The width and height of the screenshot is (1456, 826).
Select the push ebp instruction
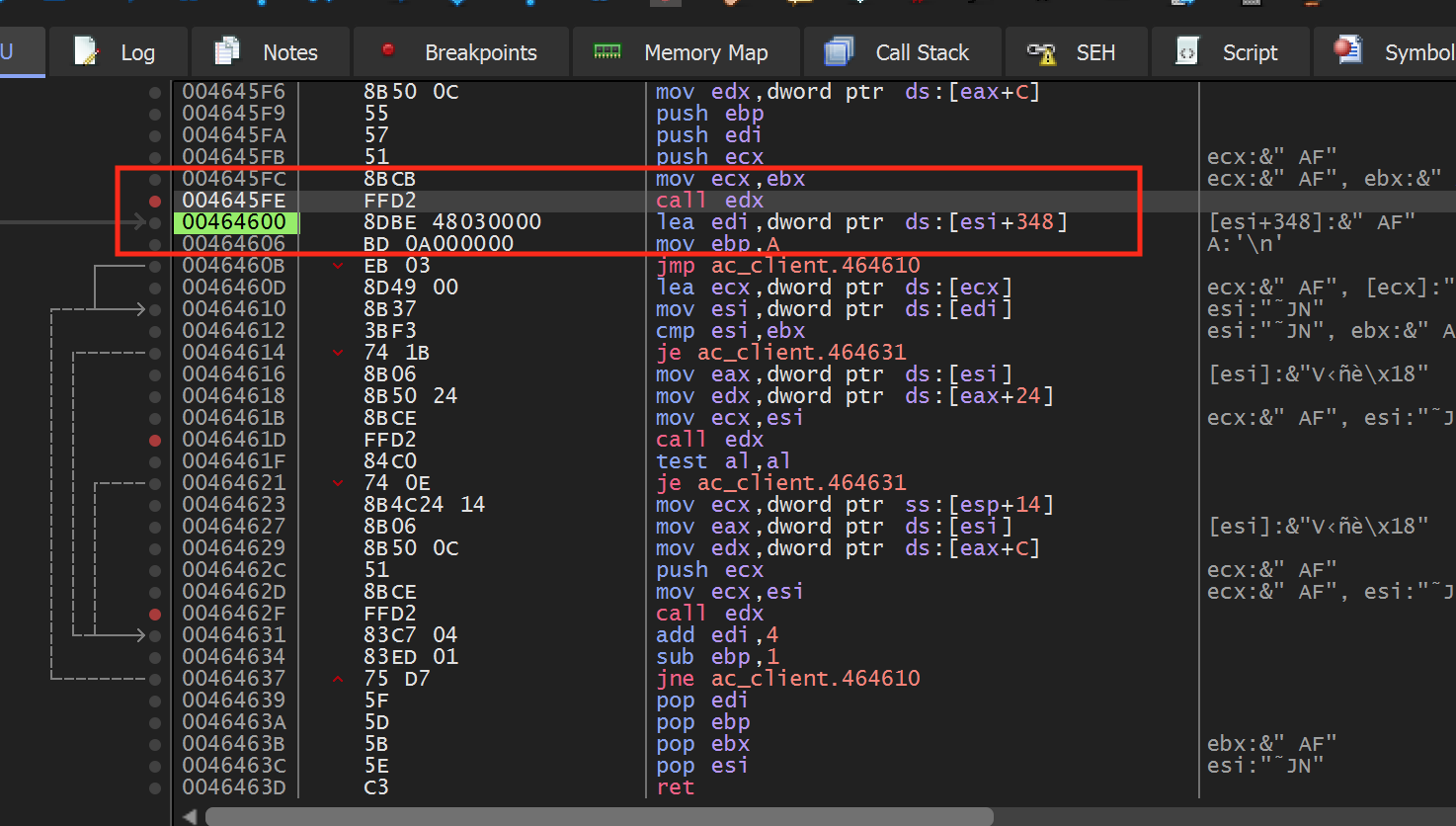[x=710, y=114]
